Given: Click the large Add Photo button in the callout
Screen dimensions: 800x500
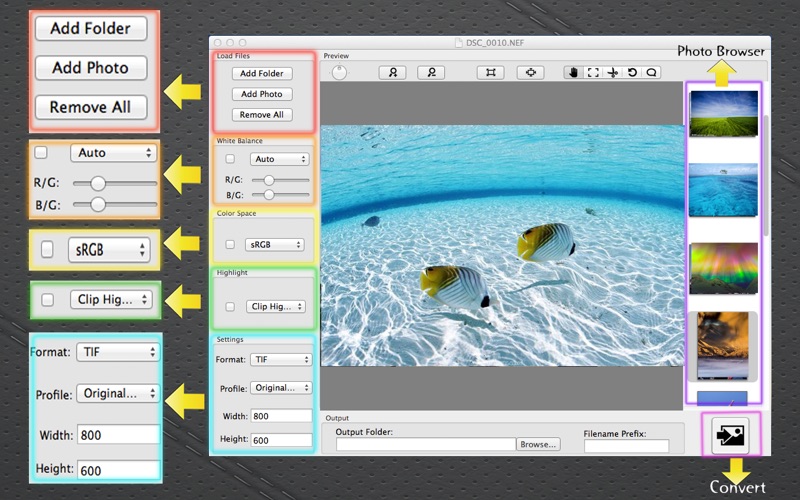Looking at the screenshot, I should [x=91, y=68].
